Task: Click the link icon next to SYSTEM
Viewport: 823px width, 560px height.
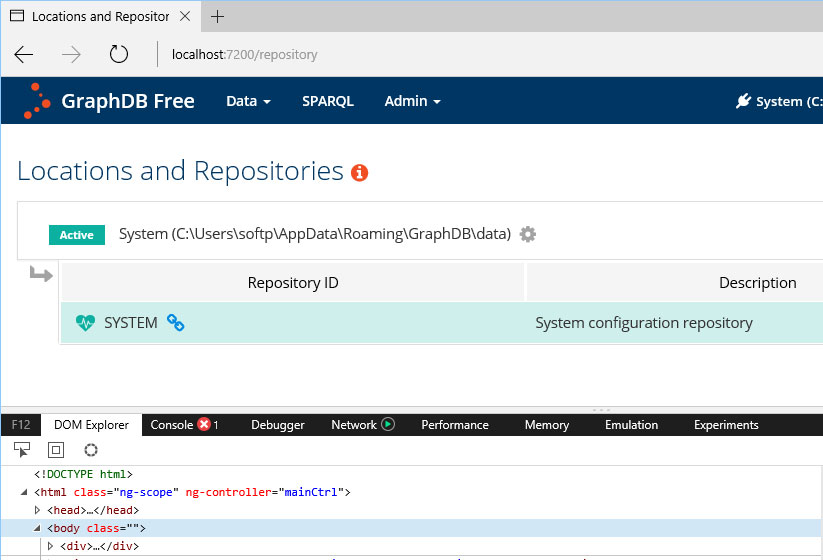Action: coord(175,323)
